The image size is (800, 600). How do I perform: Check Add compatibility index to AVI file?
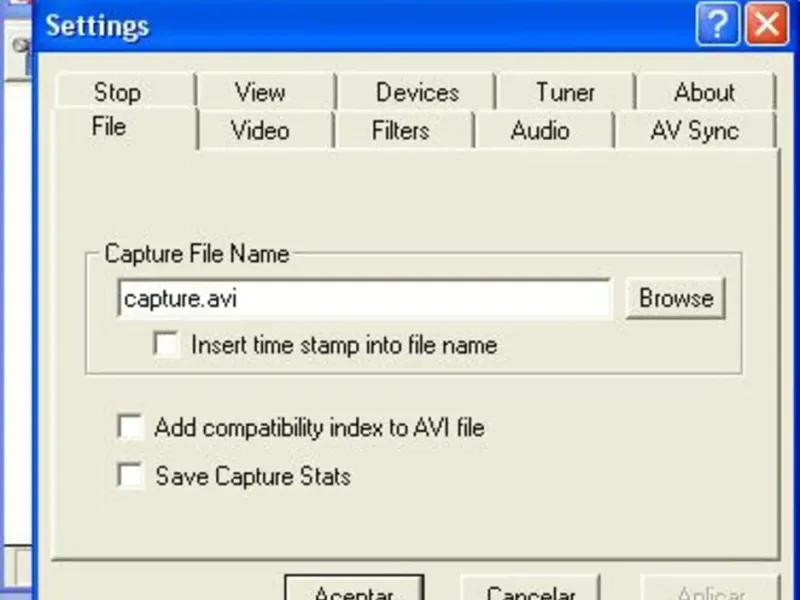click(x=131, y=428)
